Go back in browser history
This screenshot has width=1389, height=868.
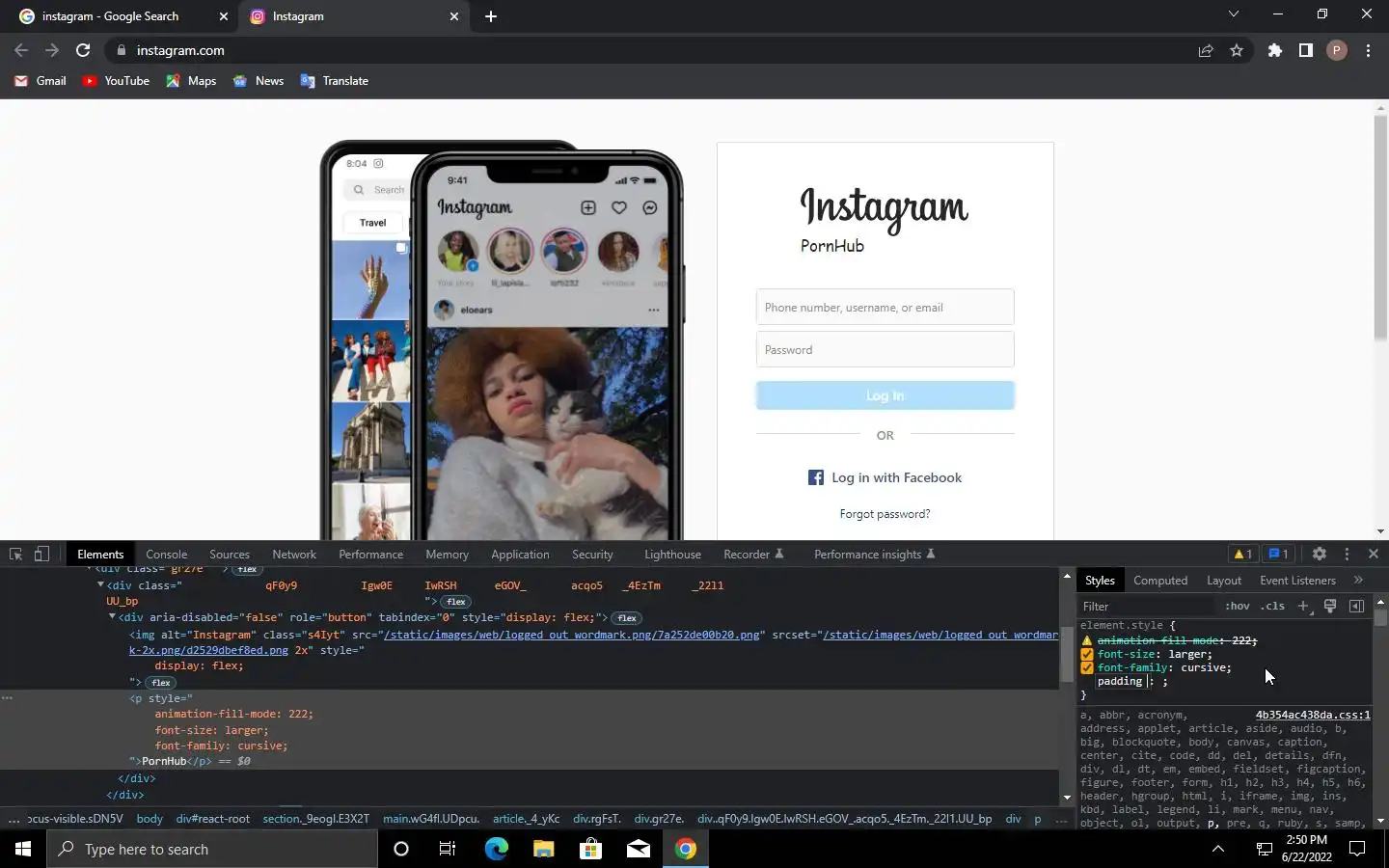click(21, 50)
